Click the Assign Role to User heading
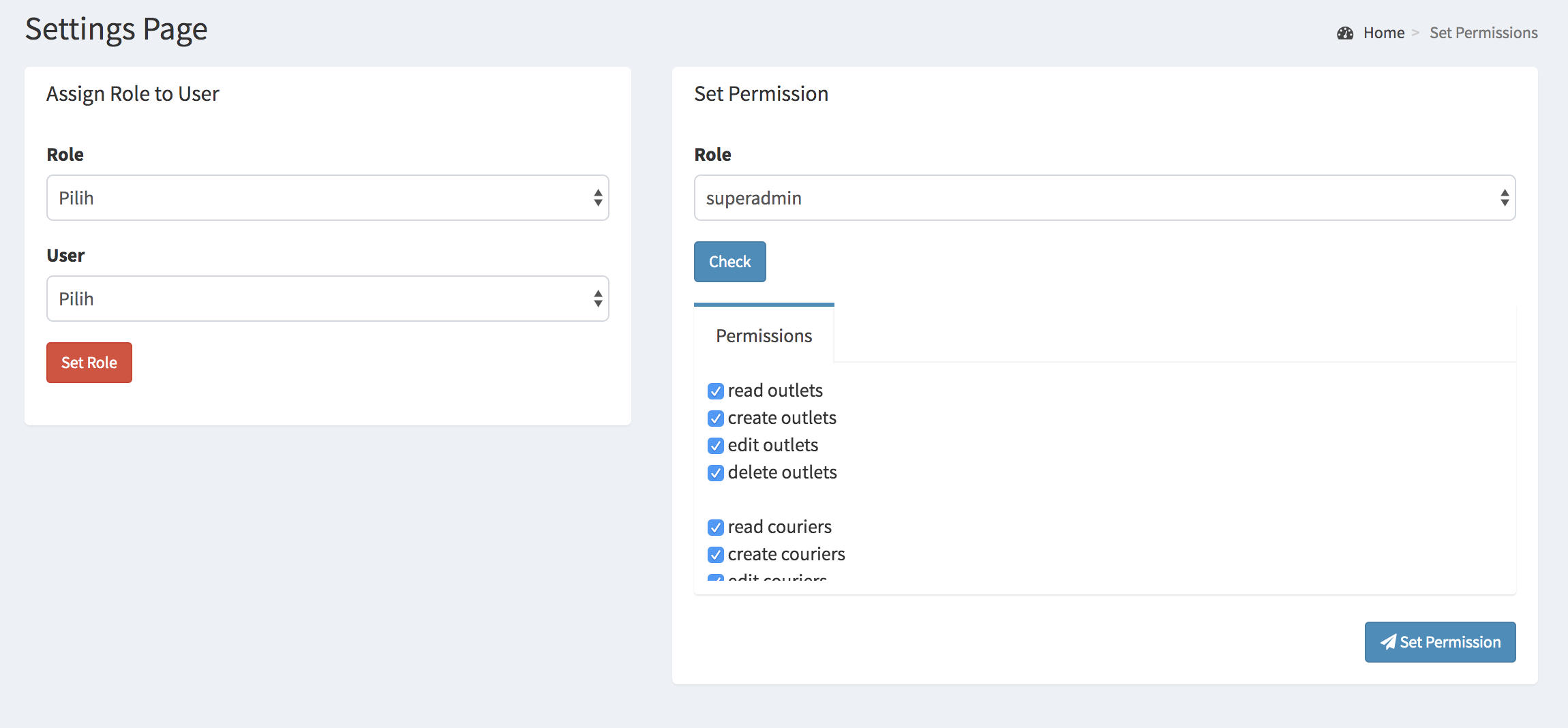Image resolution: width=1568 pixels, height=728 pixels. [132, 93]
